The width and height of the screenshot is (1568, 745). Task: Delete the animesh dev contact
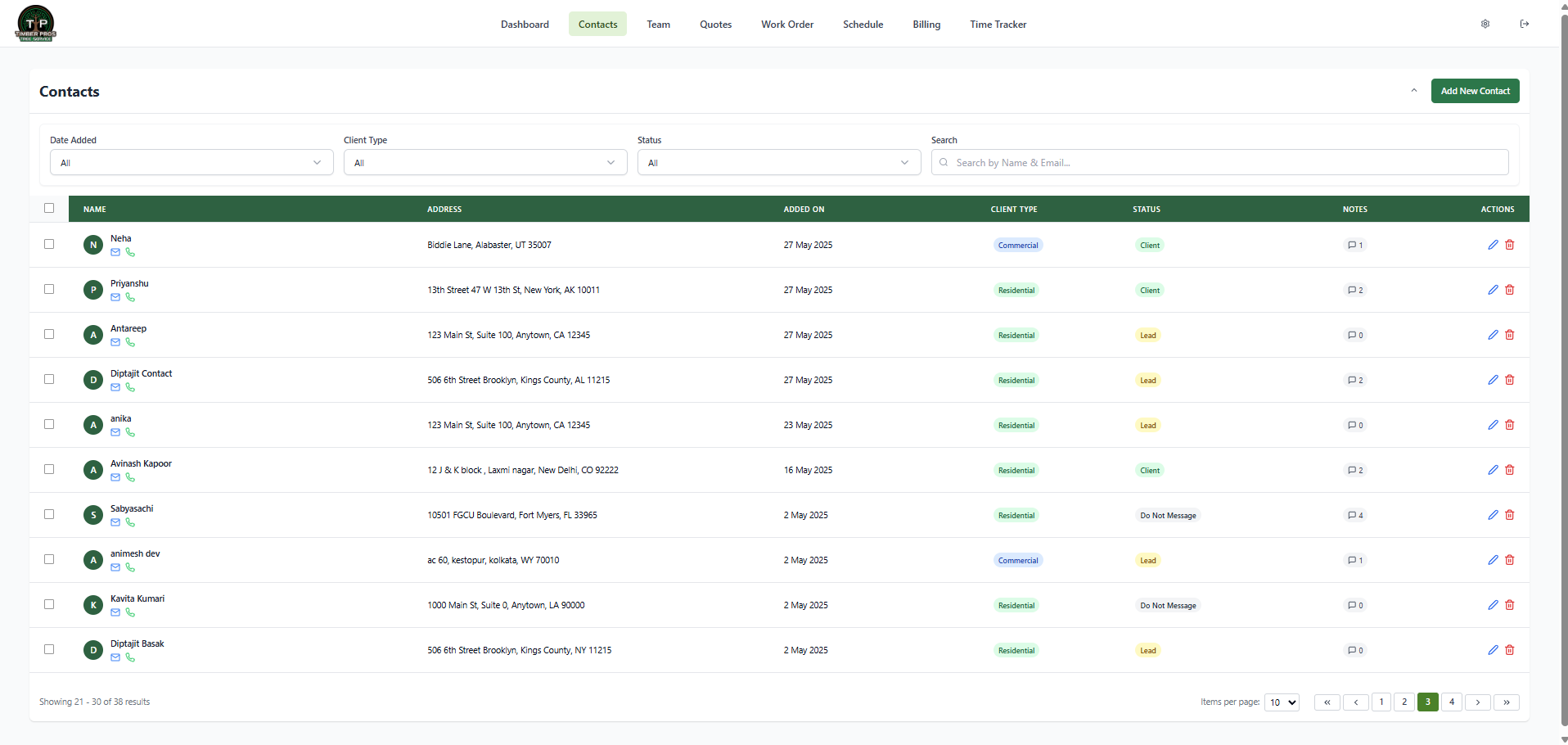coord(1510,560)
